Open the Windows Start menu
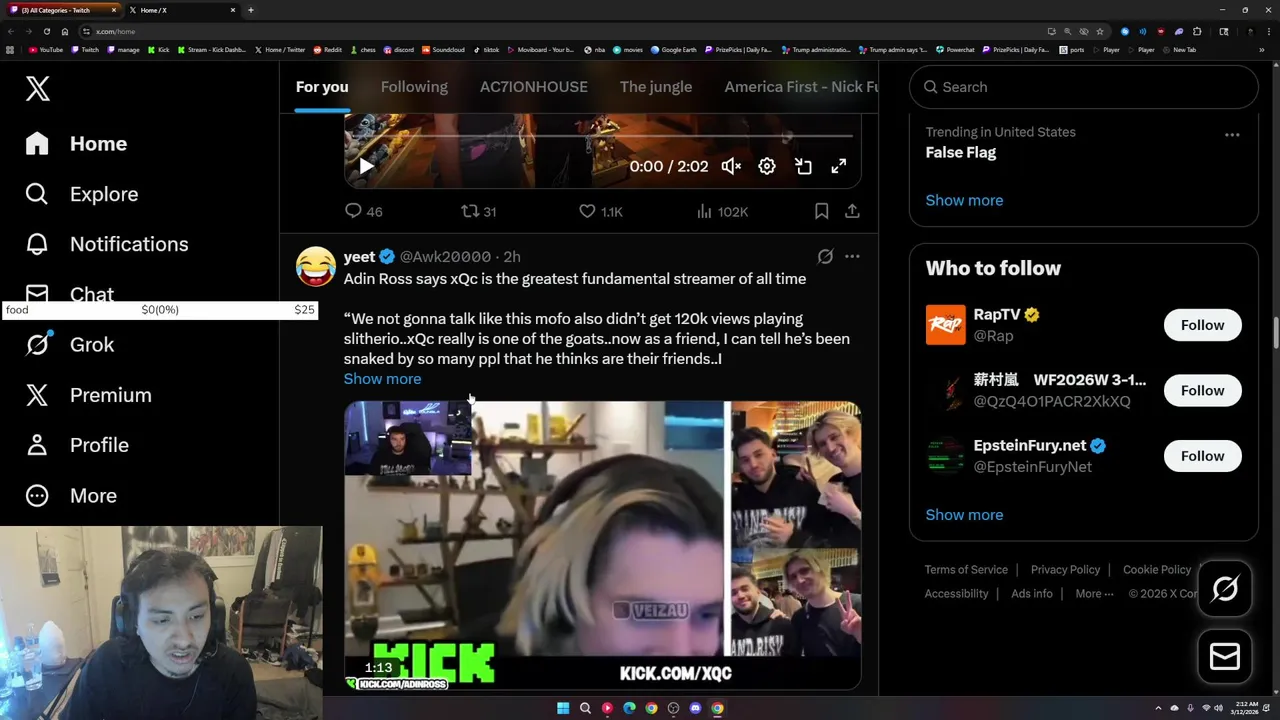This screenshot has height=720, width=1280. click(563, 708)
